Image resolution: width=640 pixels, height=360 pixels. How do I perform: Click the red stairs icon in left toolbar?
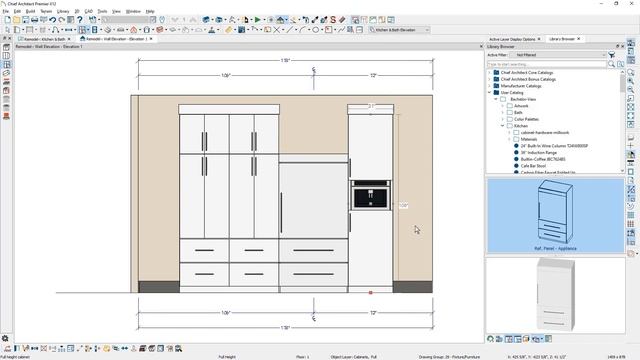pos(6,116)
